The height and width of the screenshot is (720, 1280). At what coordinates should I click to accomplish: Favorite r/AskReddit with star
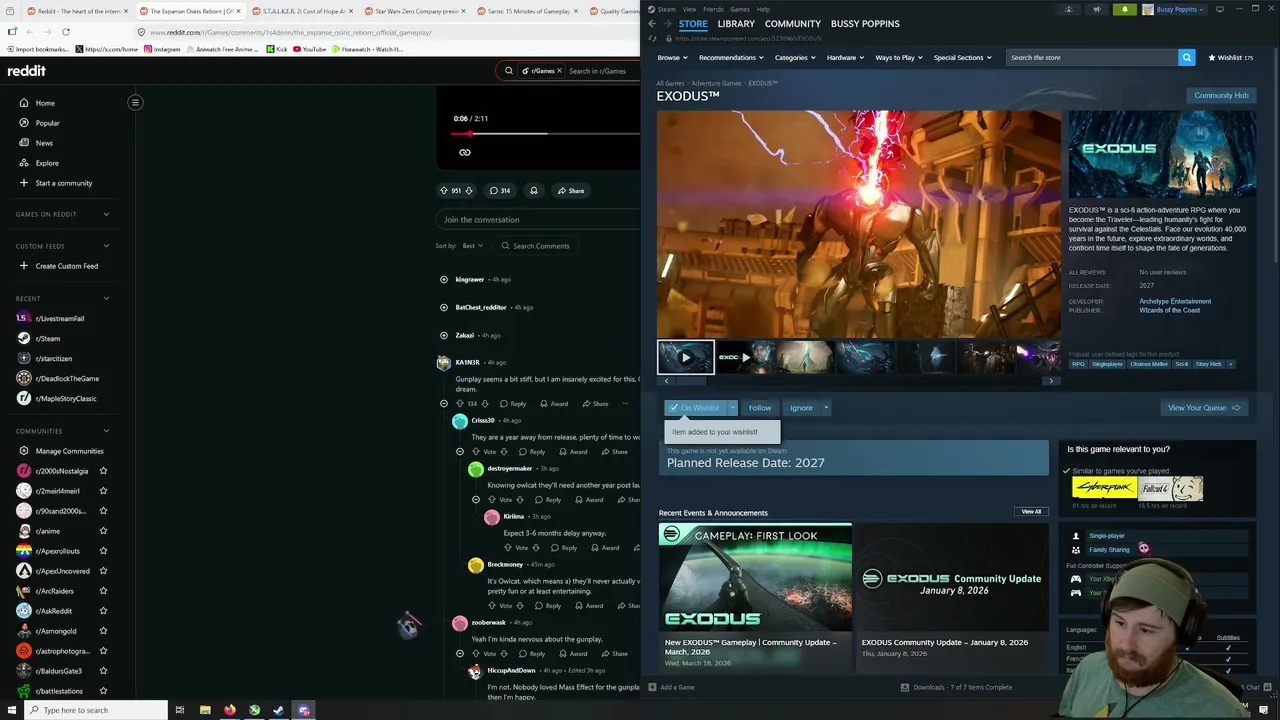point(103,611)
